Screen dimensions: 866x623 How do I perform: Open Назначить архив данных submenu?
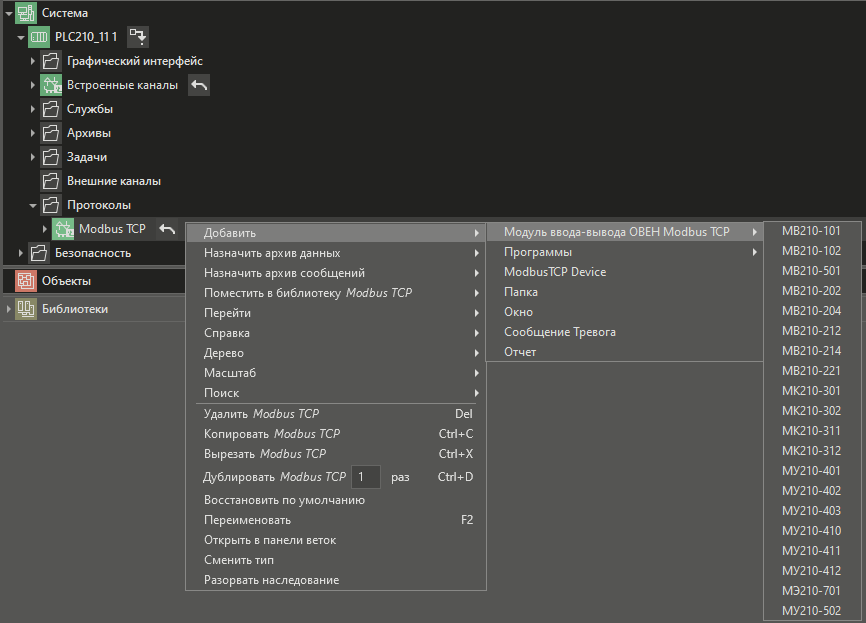[x=336, y=253]
